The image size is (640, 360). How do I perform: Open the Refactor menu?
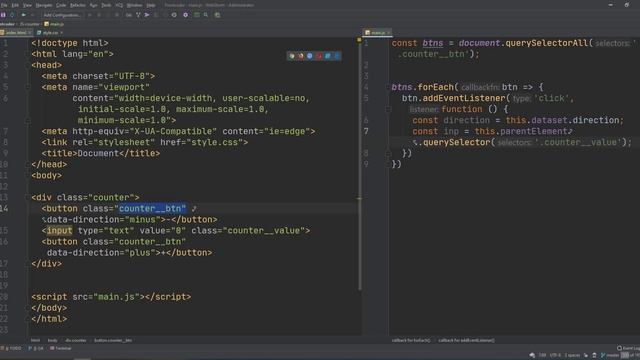78,5
